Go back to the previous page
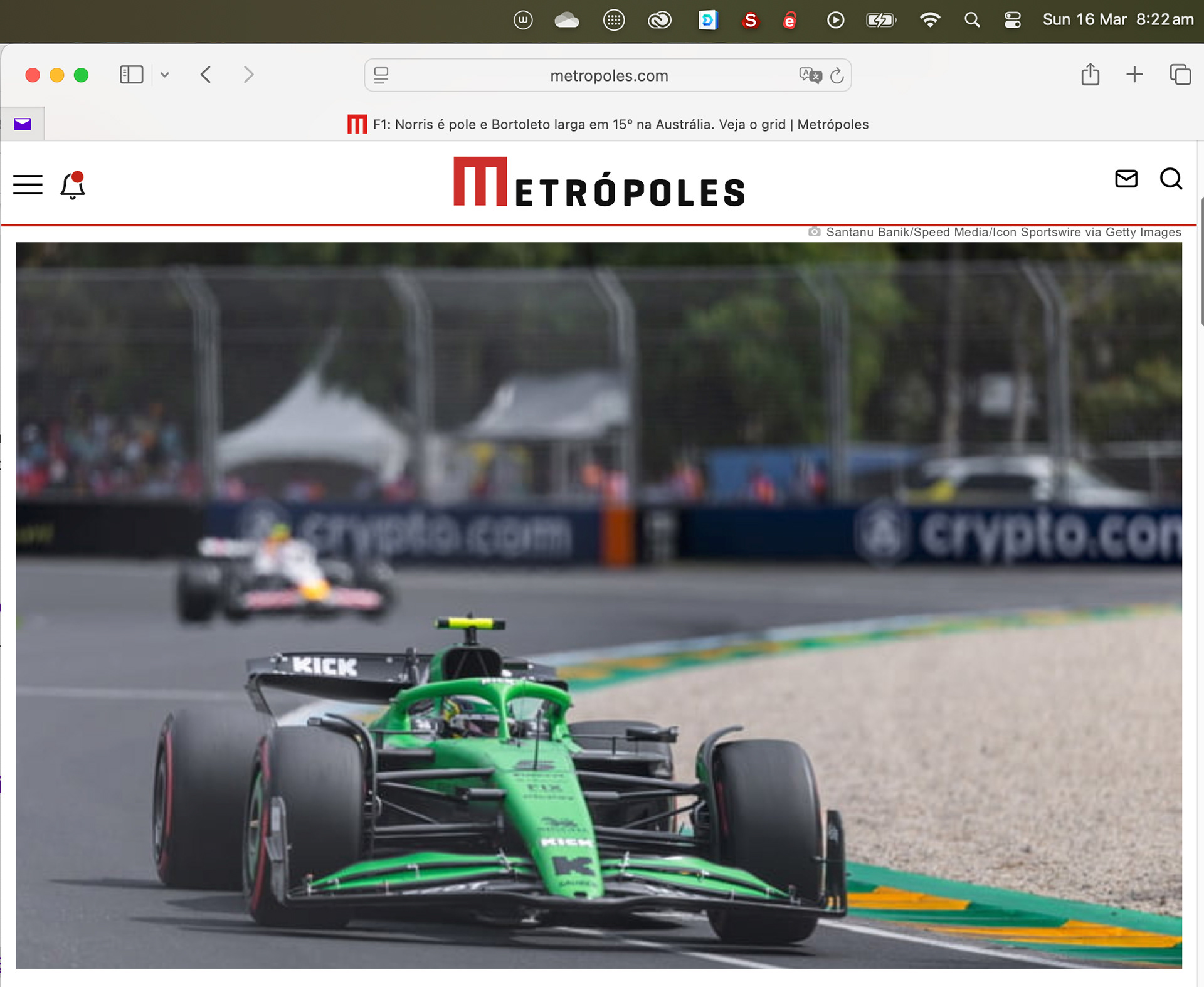The image size is (1204, 987). click(x=206, y=75)
